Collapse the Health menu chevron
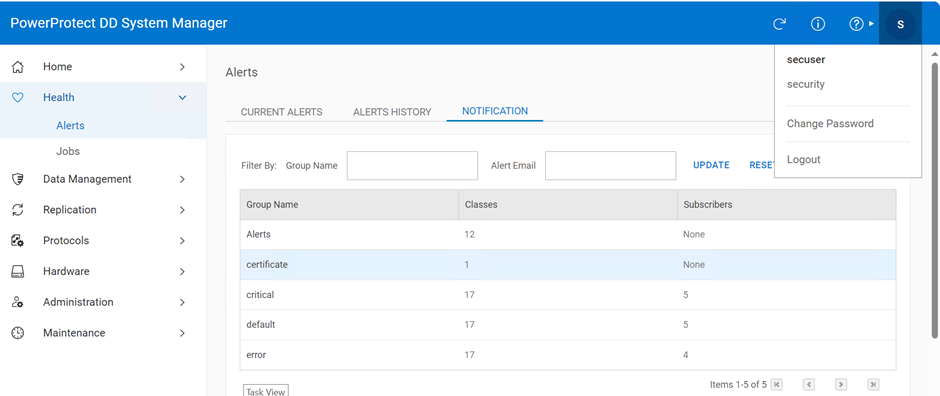The height and width of the screenshot is (396, 940). coord(183,97)
